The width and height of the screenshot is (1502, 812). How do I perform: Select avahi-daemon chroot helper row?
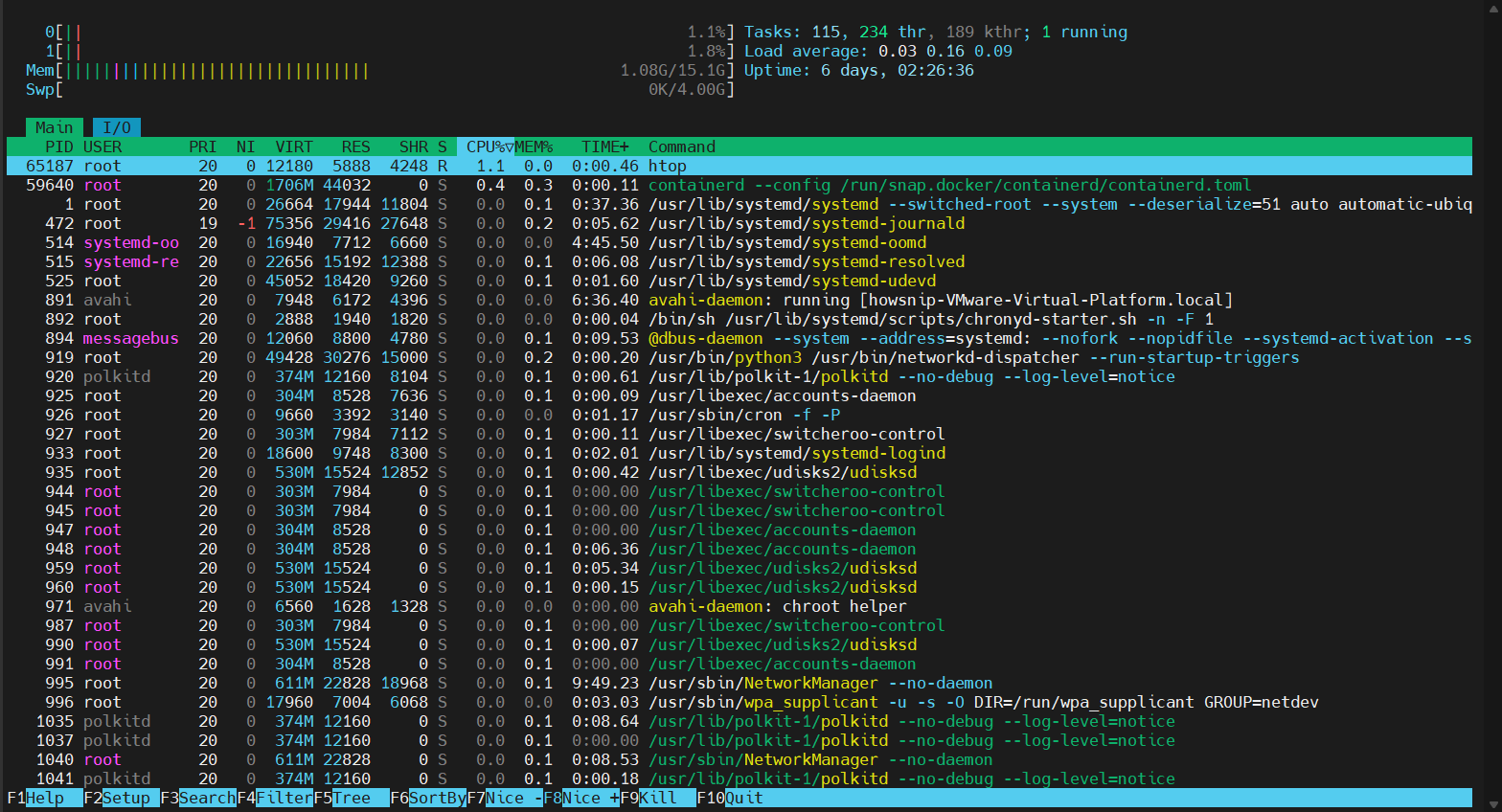pyautogui.click(x=740, y=606)
